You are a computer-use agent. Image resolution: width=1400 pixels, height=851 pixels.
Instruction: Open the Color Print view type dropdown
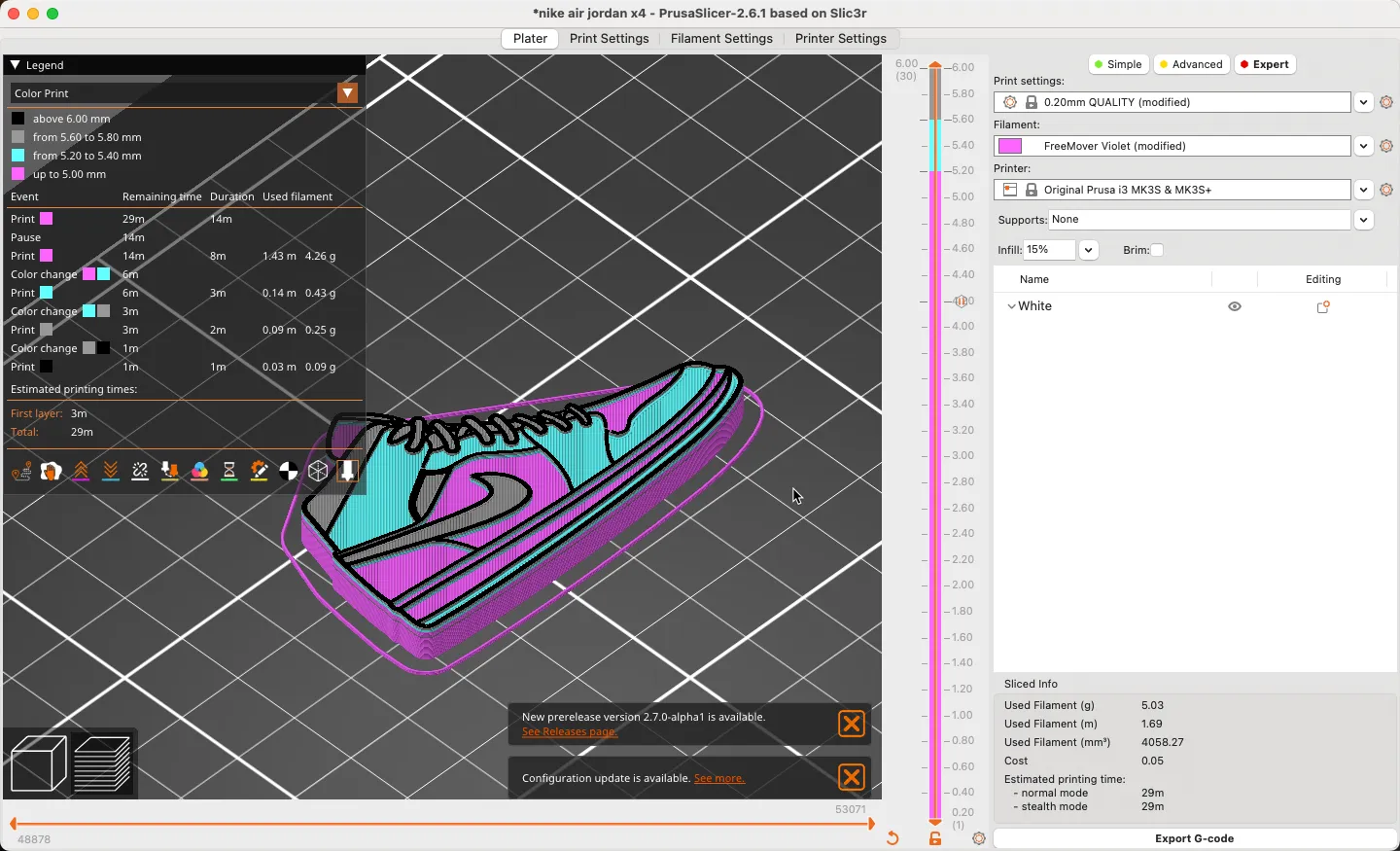[x=347, y=93]
